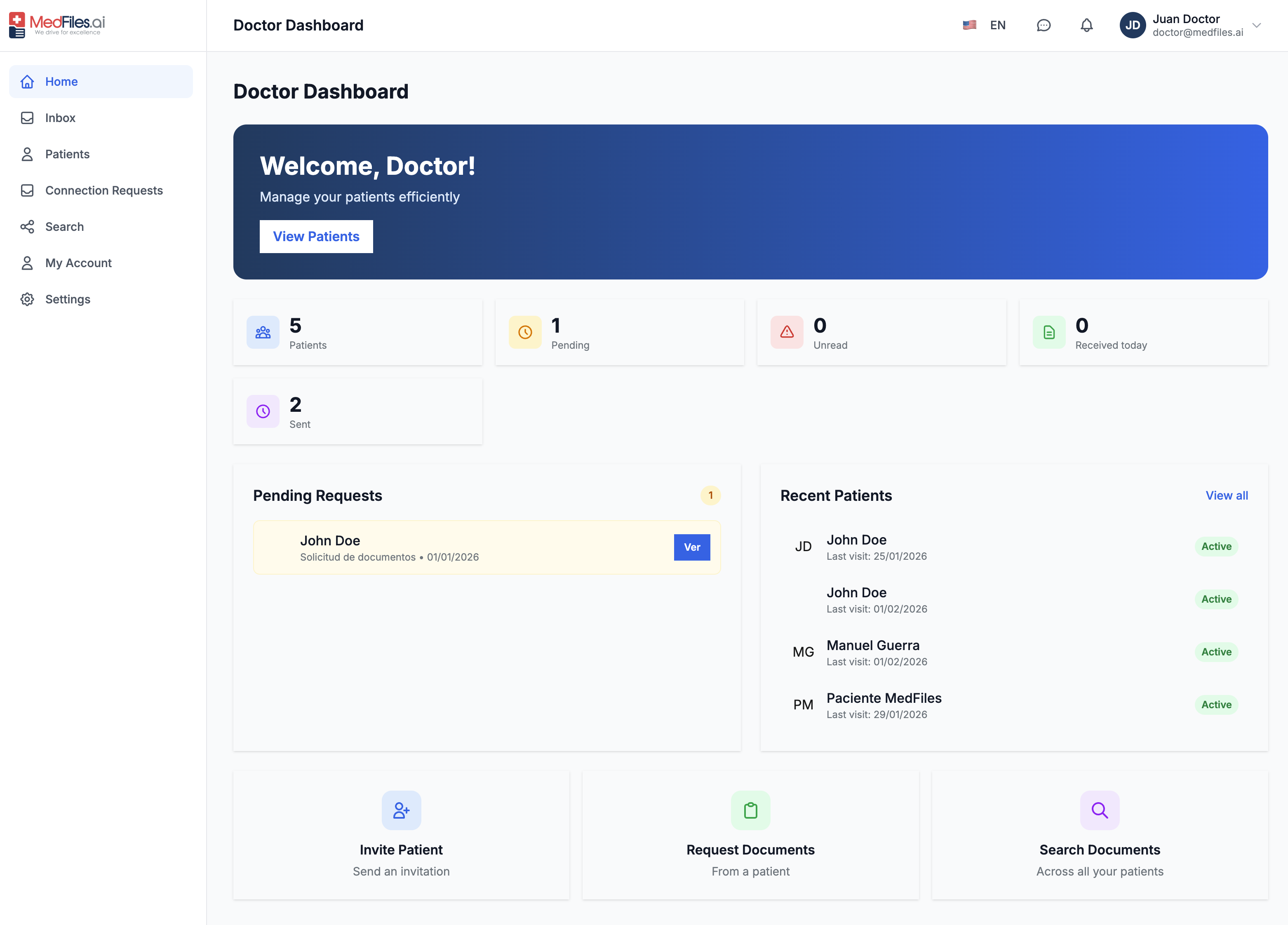Select John Doe last visit 25/01/2026
This screenshot has height=925, width=1288.
1014,546
